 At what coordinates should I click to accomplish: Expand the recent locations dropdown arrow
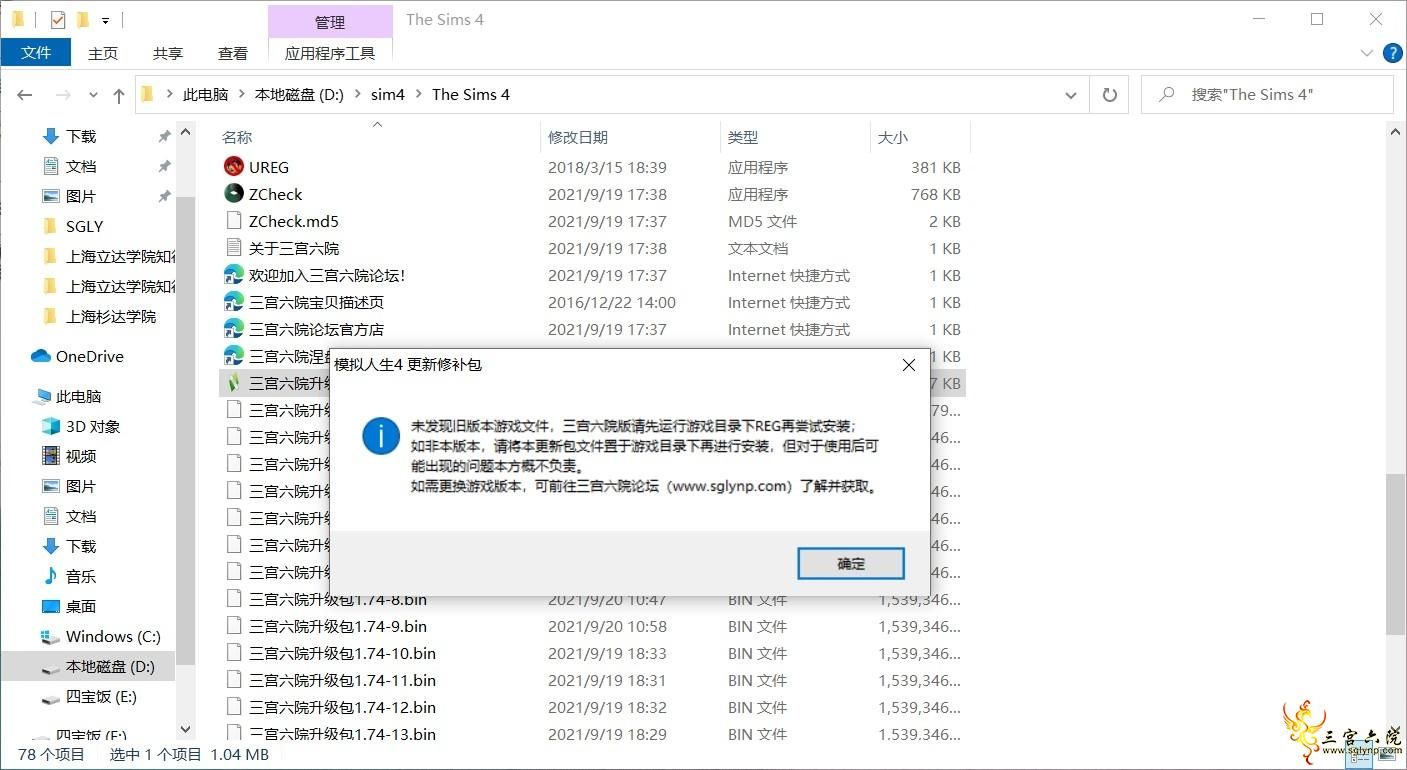[93, 95]
